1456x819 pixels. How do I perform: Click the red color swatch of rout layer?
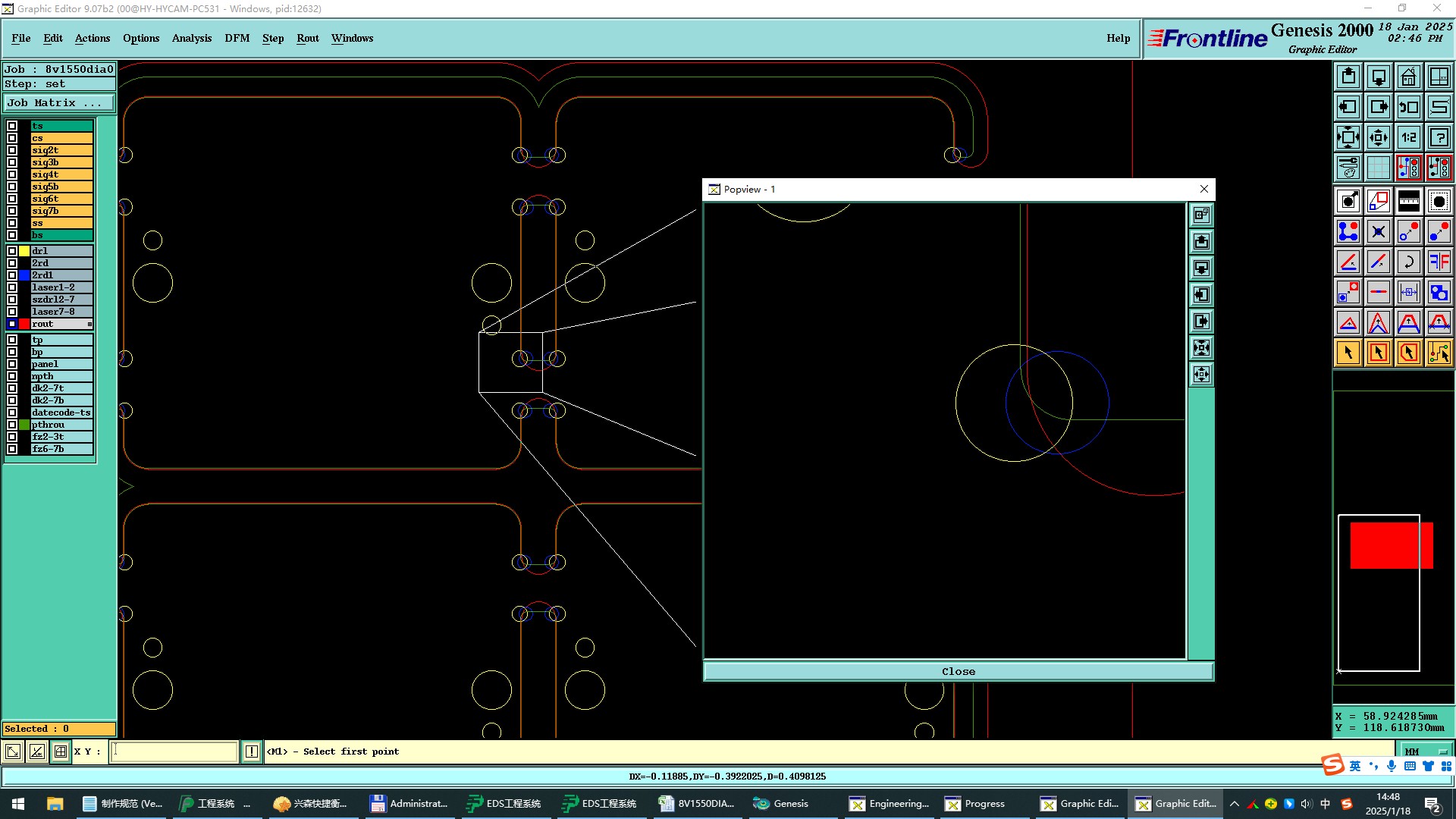click(24, 324)
